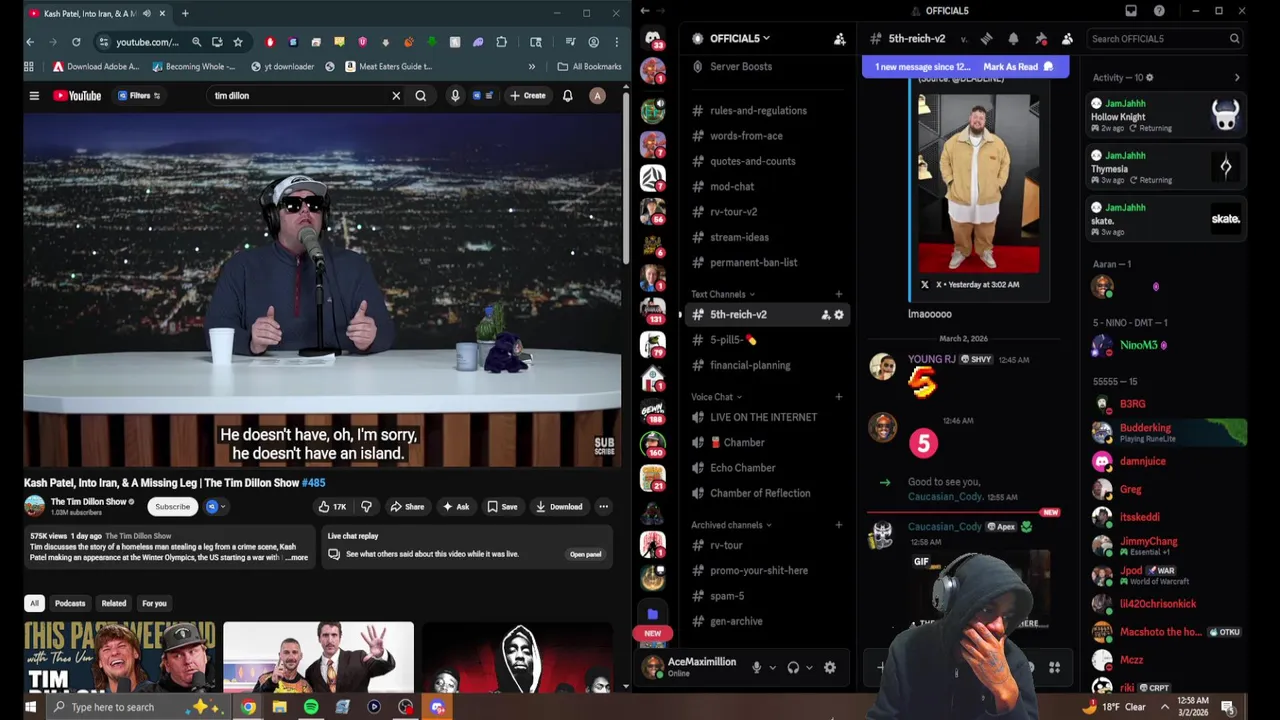The image size is (1280, 720).
Task: Open File Explorer from the taskbar
Action: 279,707
